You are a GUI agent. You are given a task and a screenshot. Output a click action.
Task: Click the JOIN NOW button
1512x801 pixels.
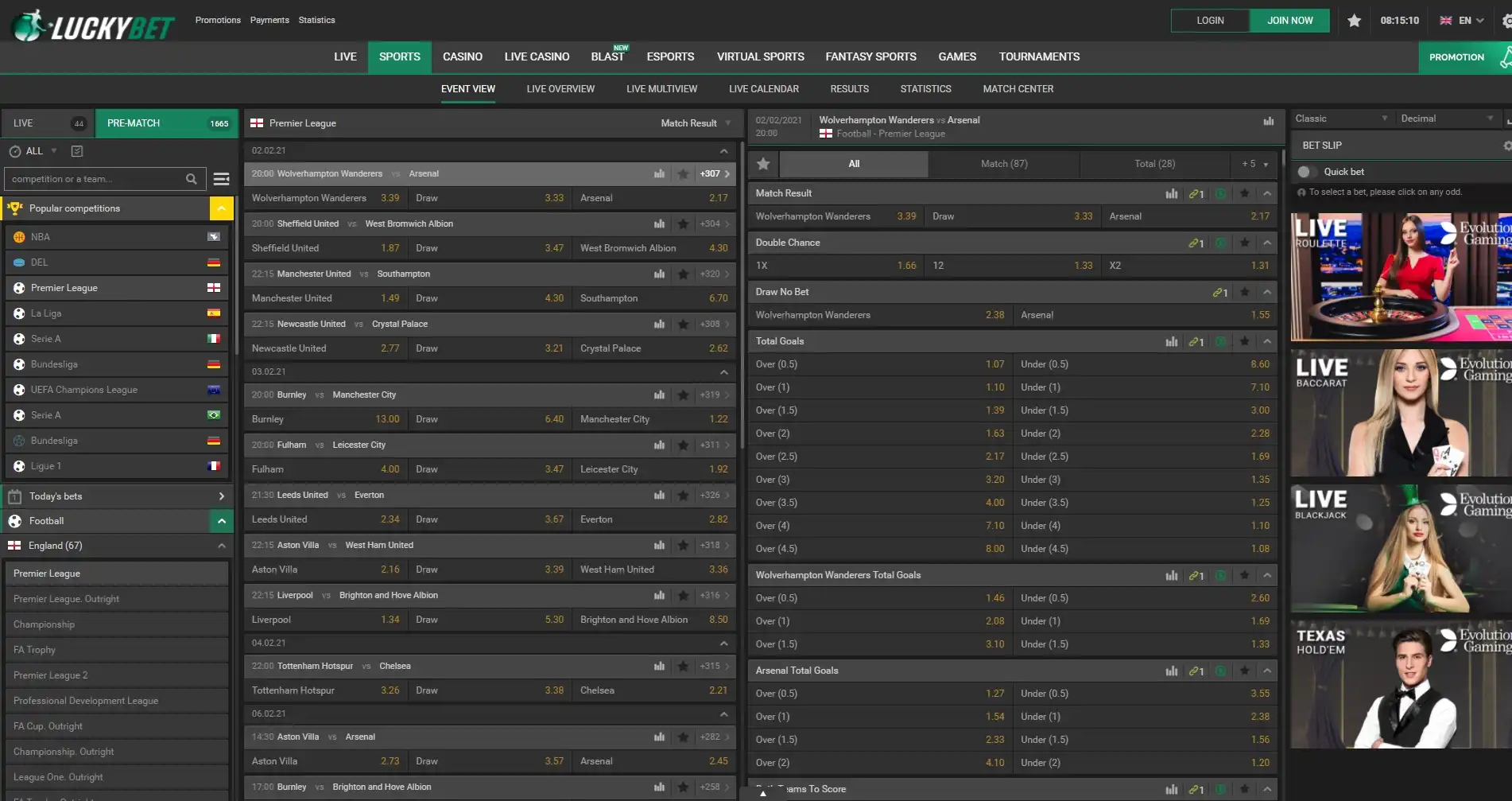(1289, 21)
